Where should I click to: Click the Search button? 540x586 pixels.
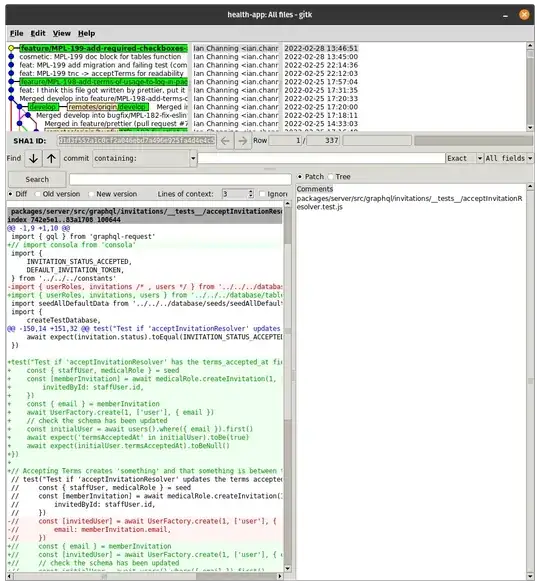[x=37, y=179]
